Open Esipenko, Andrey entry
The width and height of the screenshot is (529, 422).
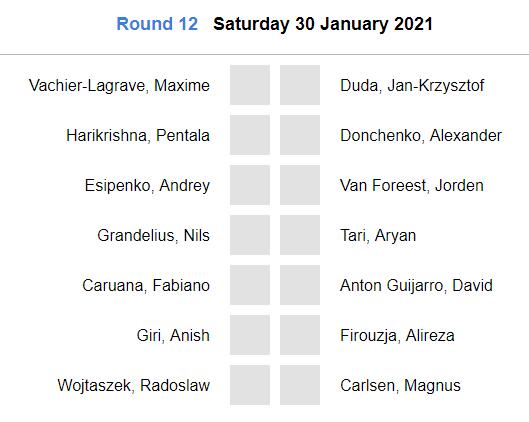147,186
